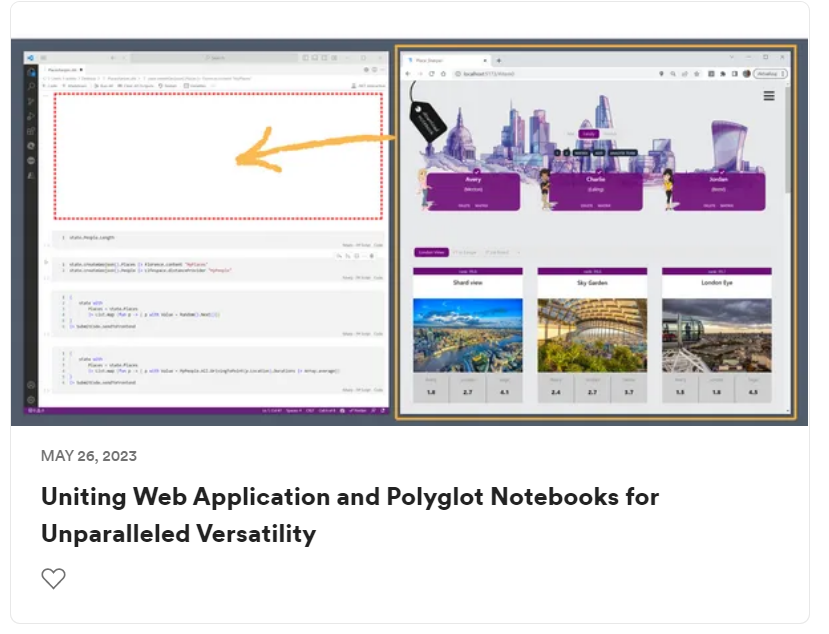Viewport: 829px width, 634px height.
Task: Like the article with the heart icon
Action: (x=53, y=578)
